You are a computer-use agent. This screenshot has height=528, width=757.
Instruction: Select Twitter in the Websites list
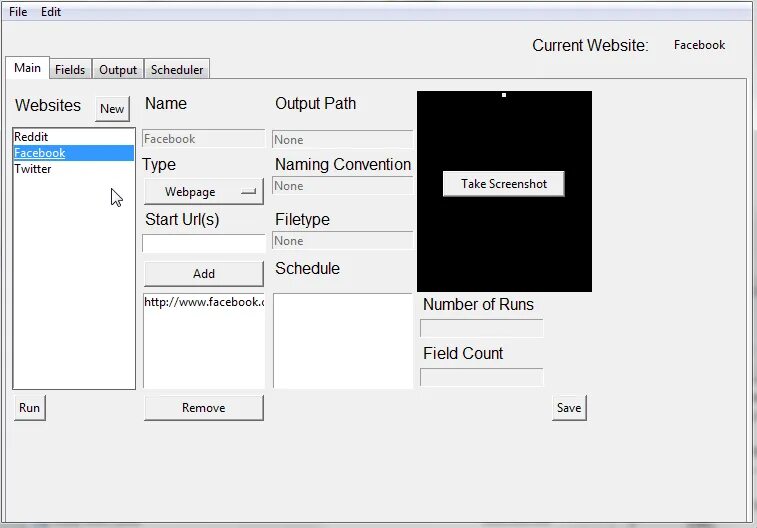pyautogui.click(x=73, y=168)
